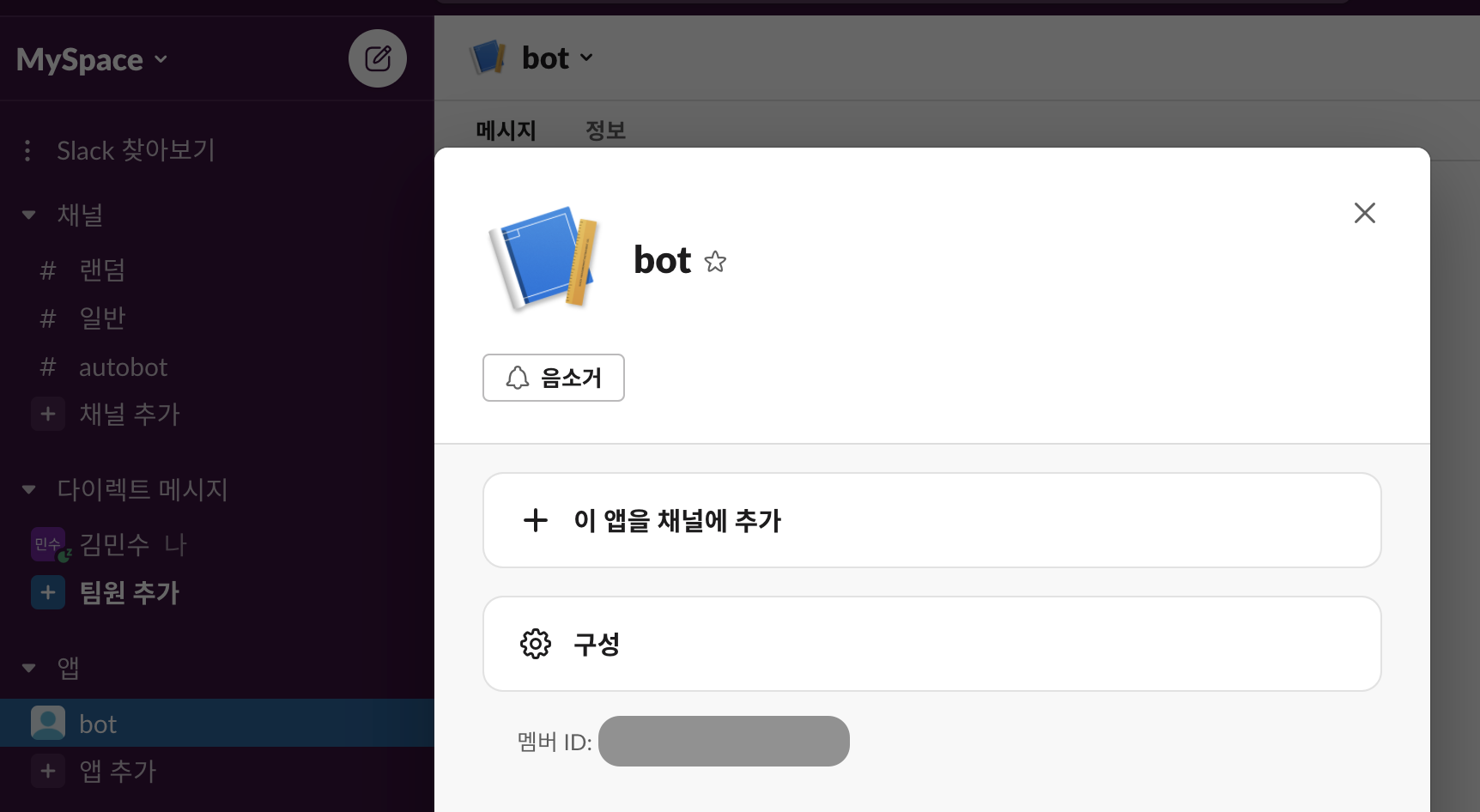Click the plus icon in add-to-channel row
The height and width of the screenshot is (812, 1480).
click(x=536, y=520)
